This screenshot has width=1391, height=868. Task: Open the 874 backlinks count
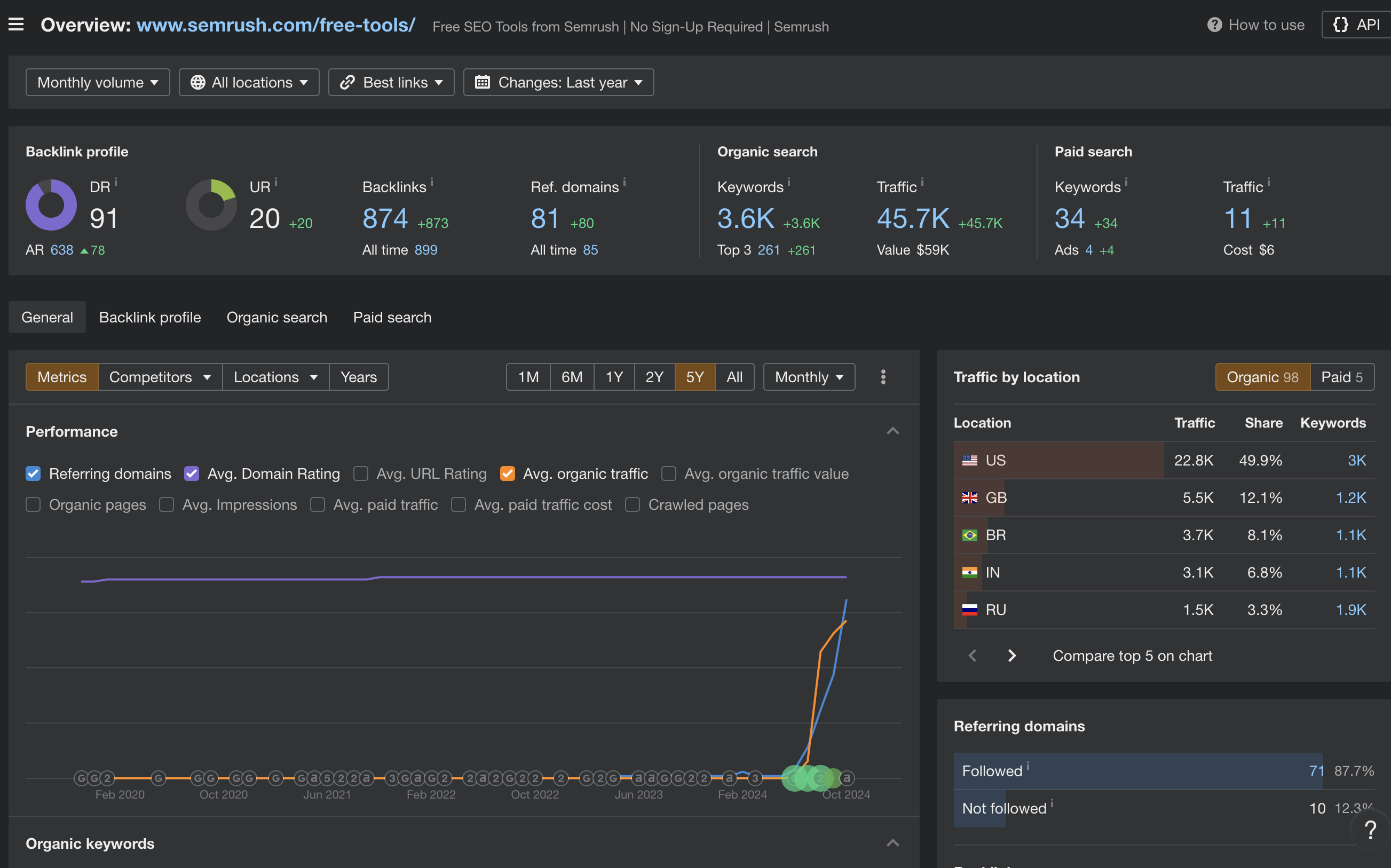tap(385, 219)
